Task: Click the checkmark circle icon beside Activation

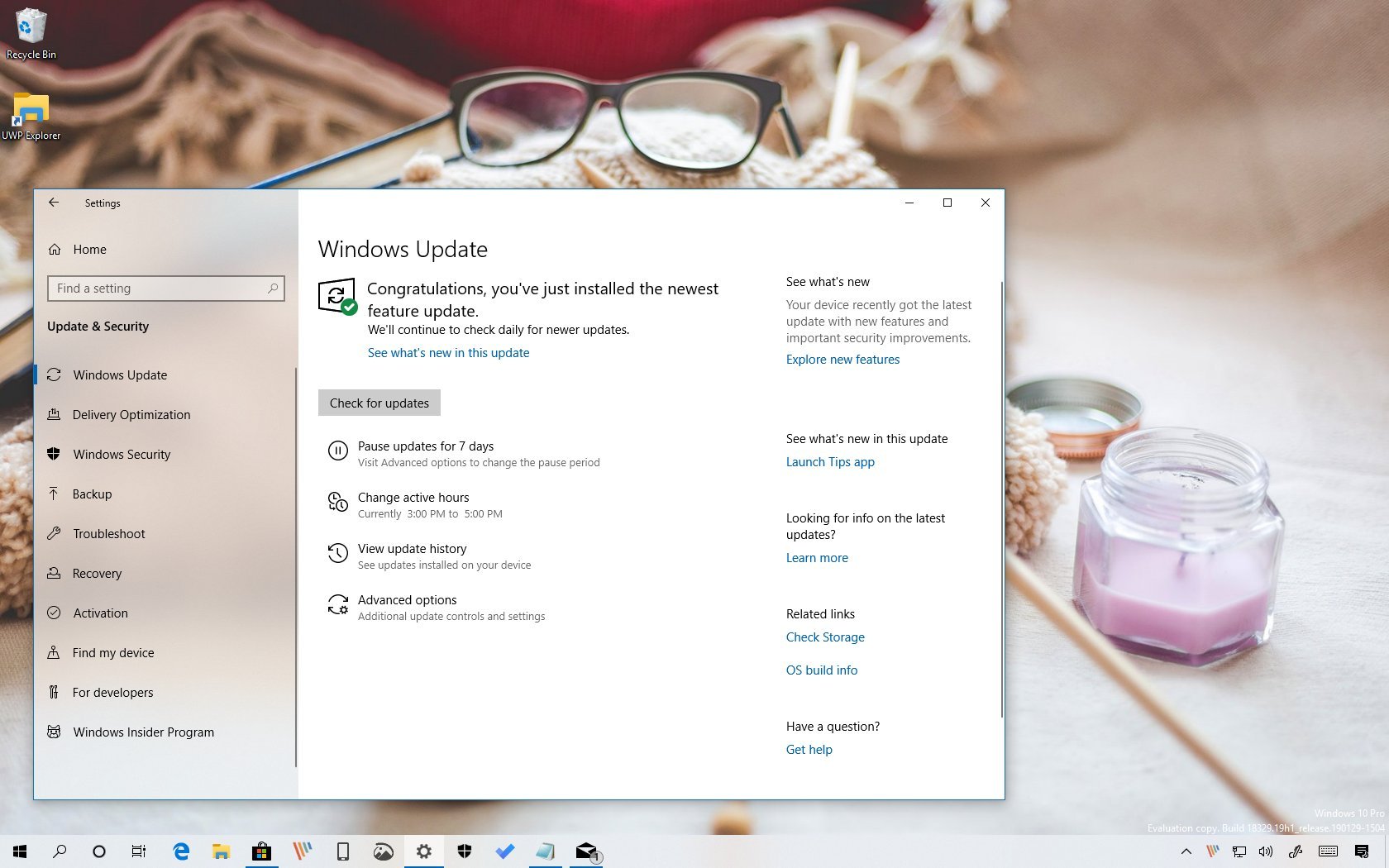Action: click(54, 613)
